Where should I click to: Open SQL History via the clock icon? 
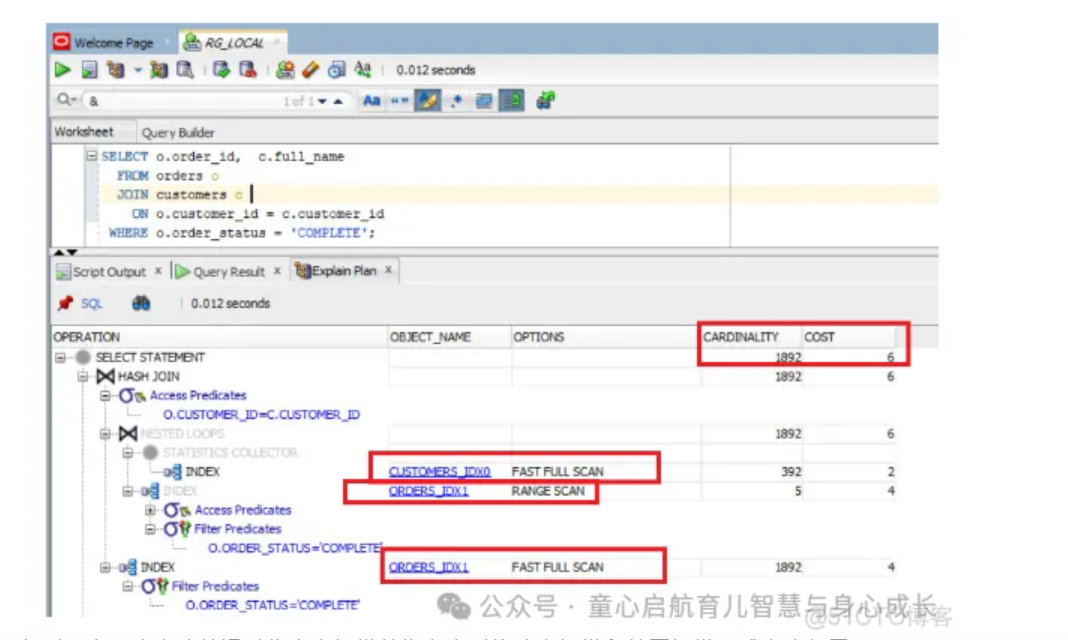334,70
